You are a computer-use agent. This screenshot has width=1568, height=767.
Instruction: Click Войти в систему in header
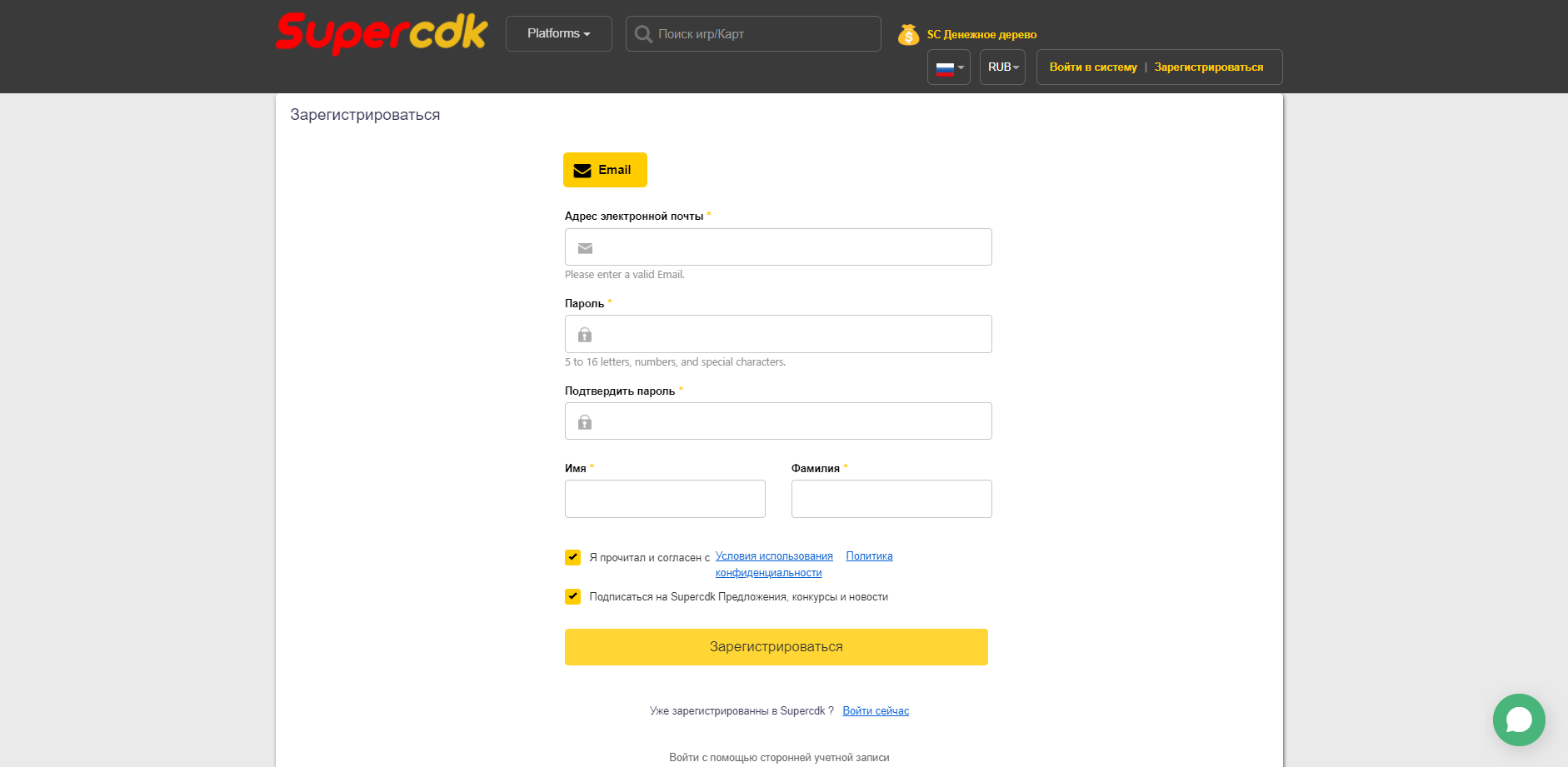tap(1092, 67)
